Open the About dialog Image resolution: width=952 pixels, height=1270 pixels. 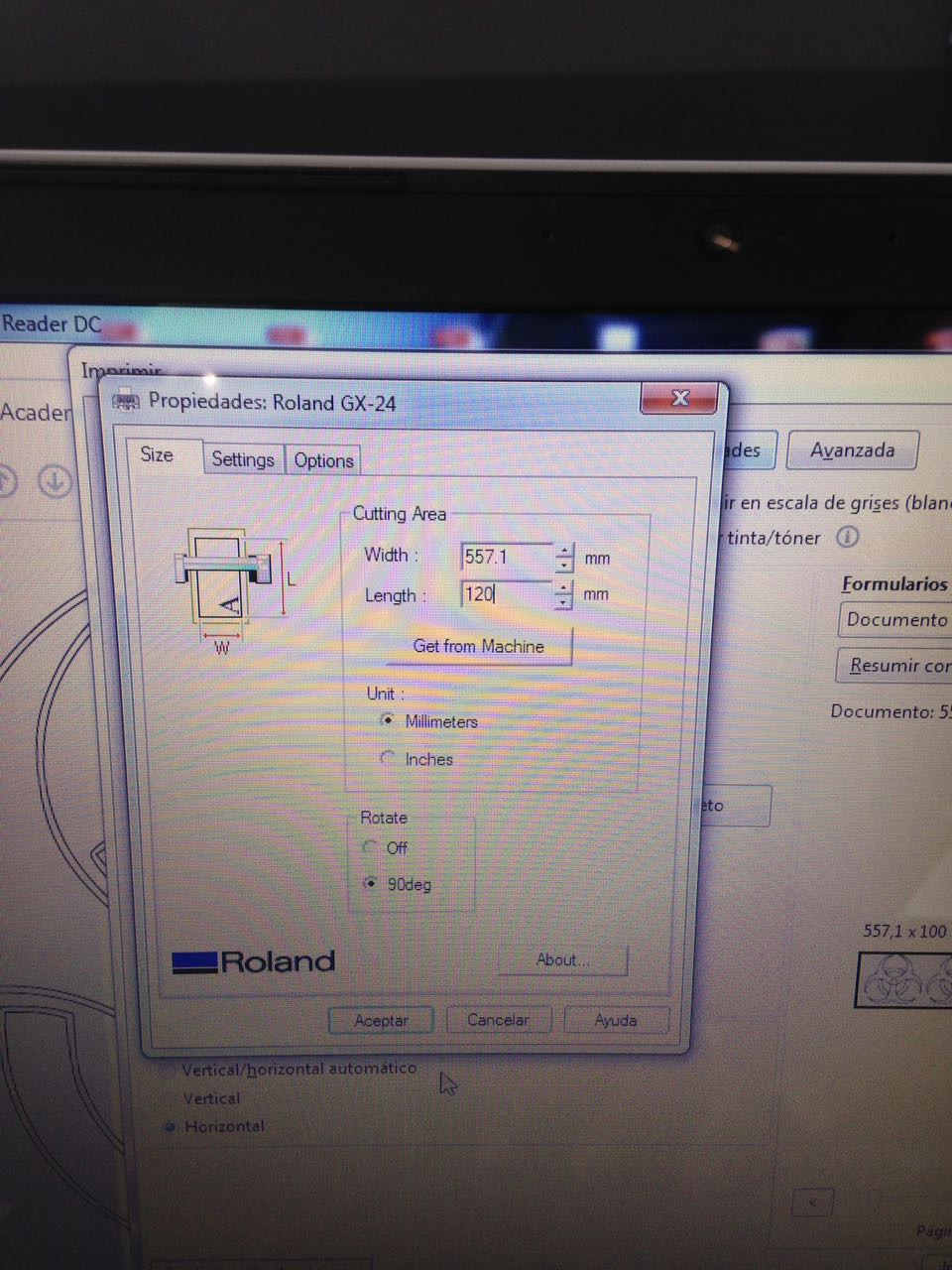[563, 959]
